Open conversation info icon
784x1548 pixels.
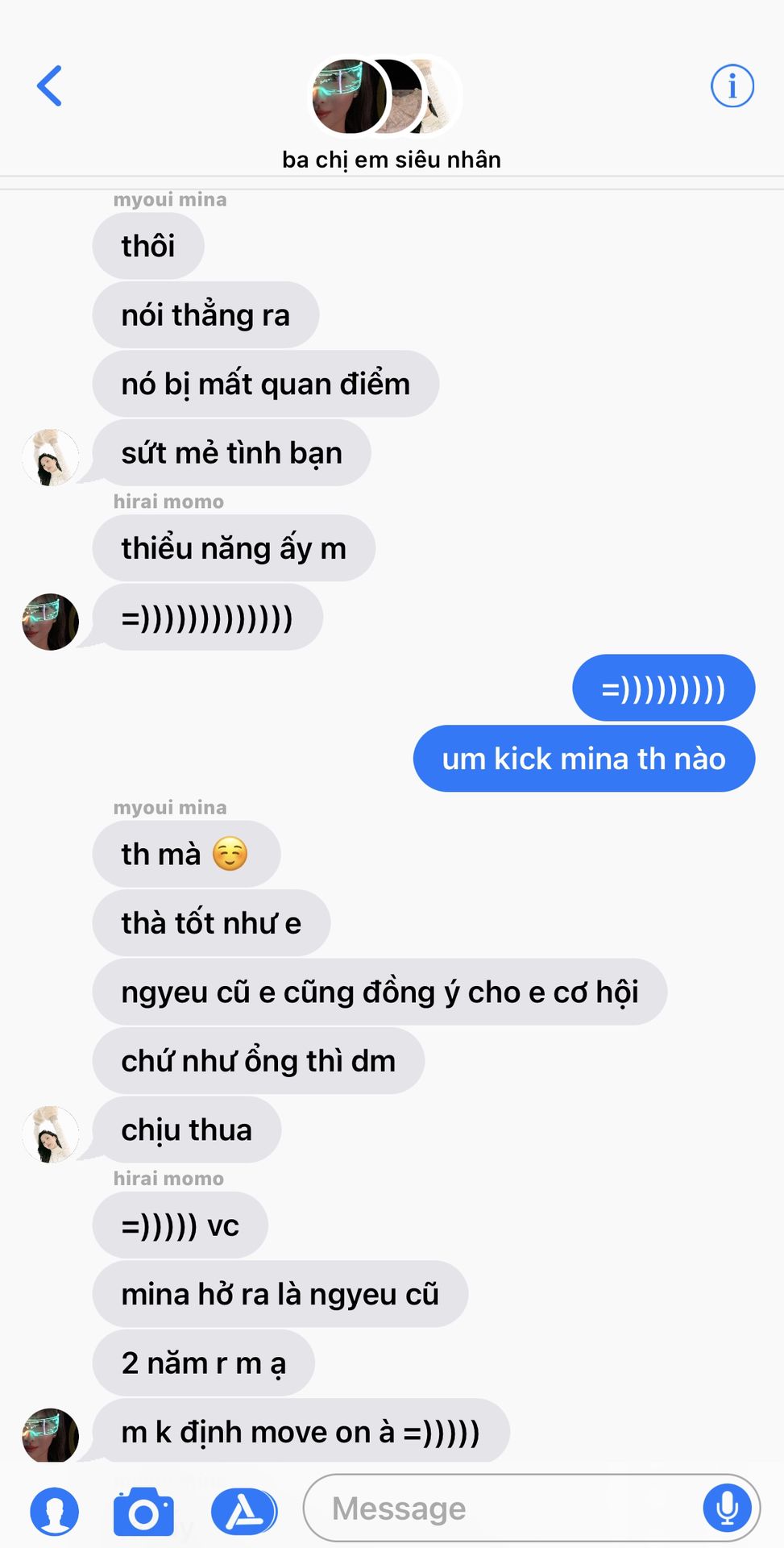[732, 85]
